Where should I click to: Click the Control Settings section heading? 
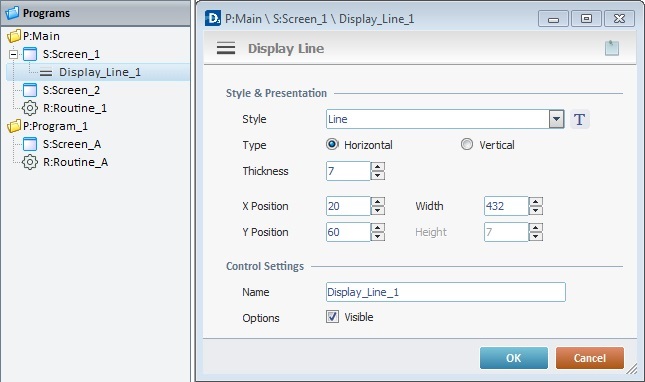[265, 266]
